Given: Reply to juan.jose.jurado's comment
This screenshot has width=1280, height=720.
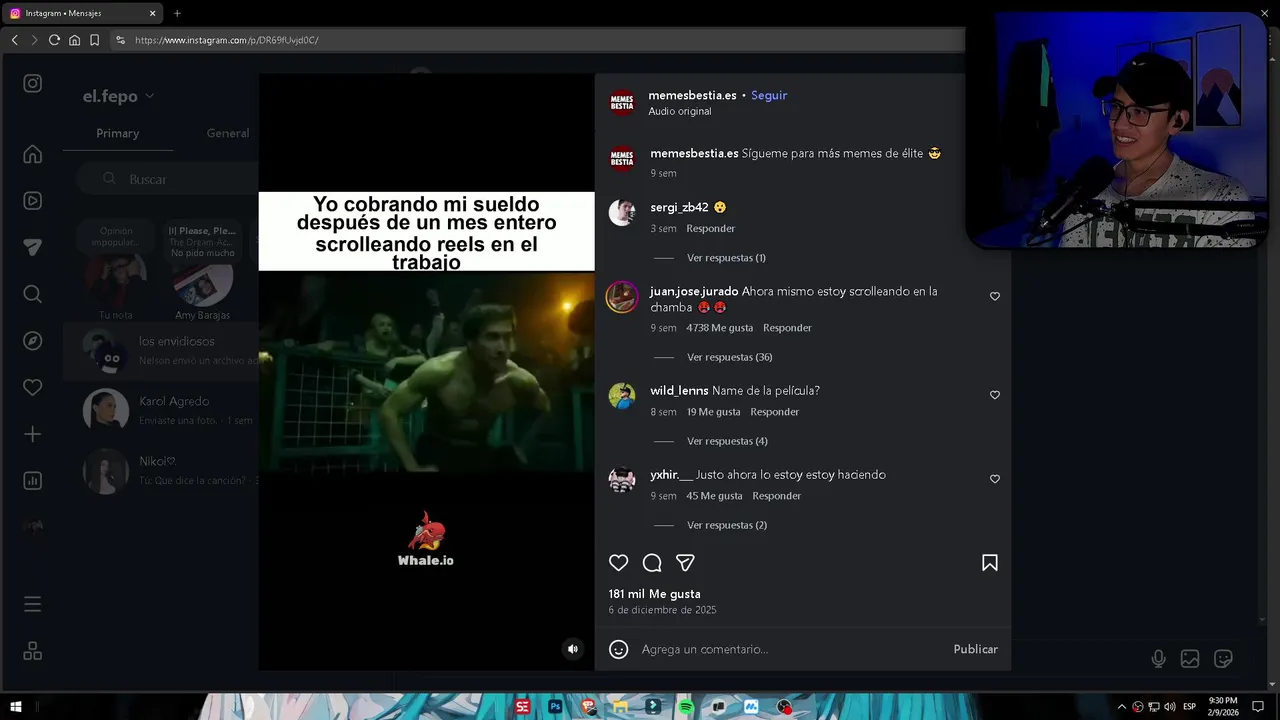Looking at the screenshot, I should (787, 328).
